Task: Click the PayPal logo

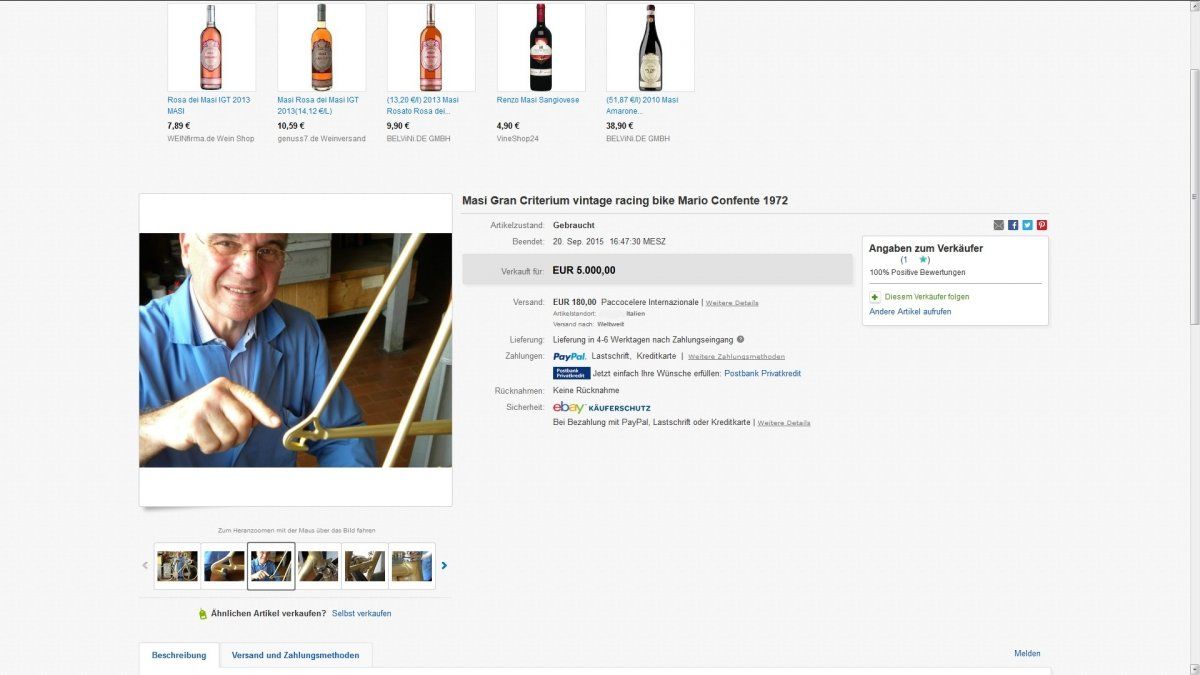Action: (569, 356)
